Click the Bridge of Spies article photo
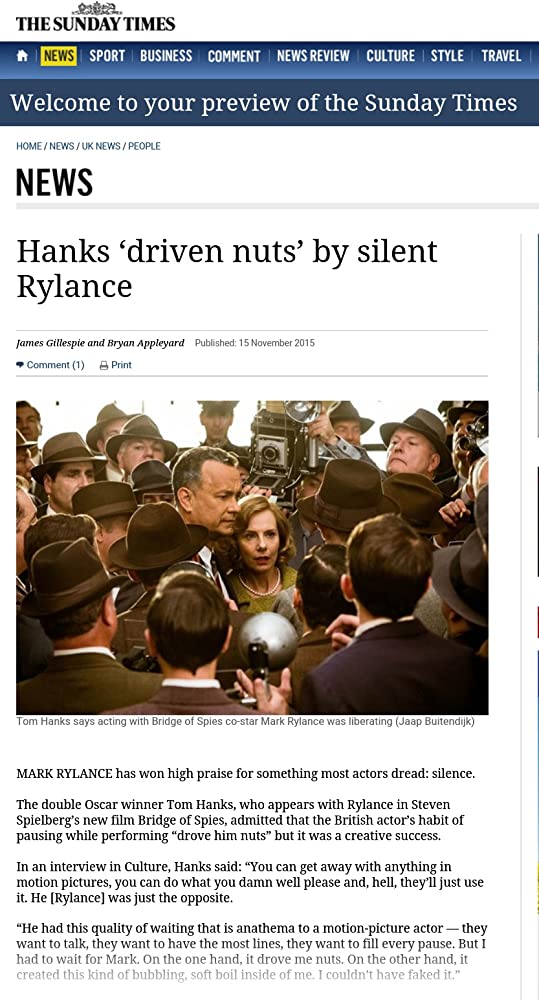Screen dimensions: 539x1000 click(x=252, y=557)
